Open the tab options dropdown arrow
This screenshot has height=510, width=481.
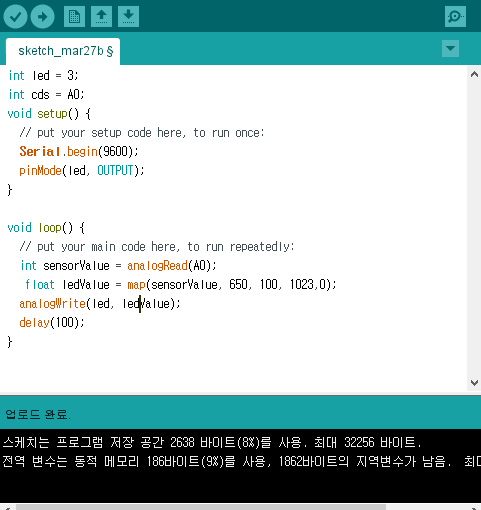pyautogui.click(x=450, y=49)
